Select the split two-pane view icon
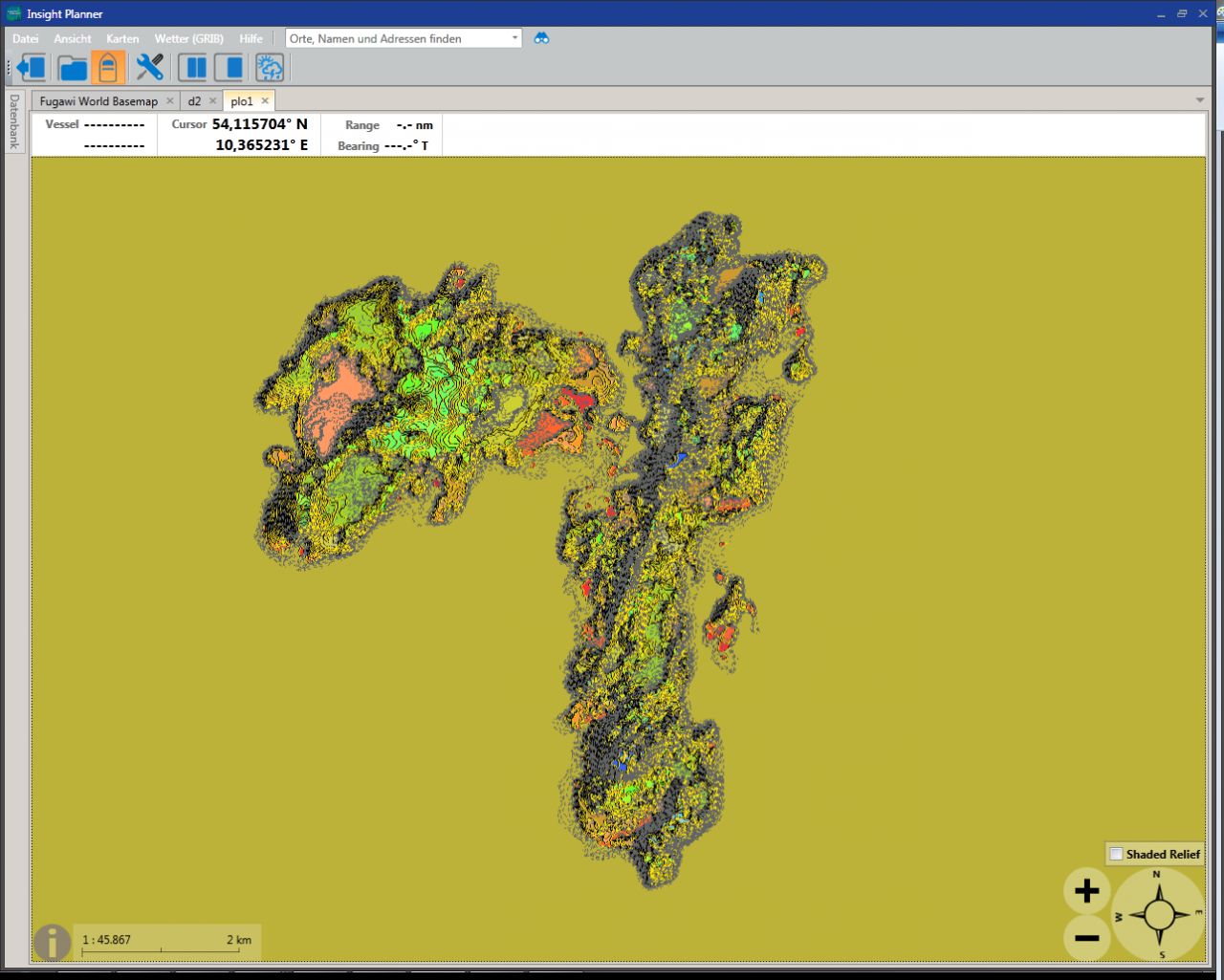 pos(192,68)
